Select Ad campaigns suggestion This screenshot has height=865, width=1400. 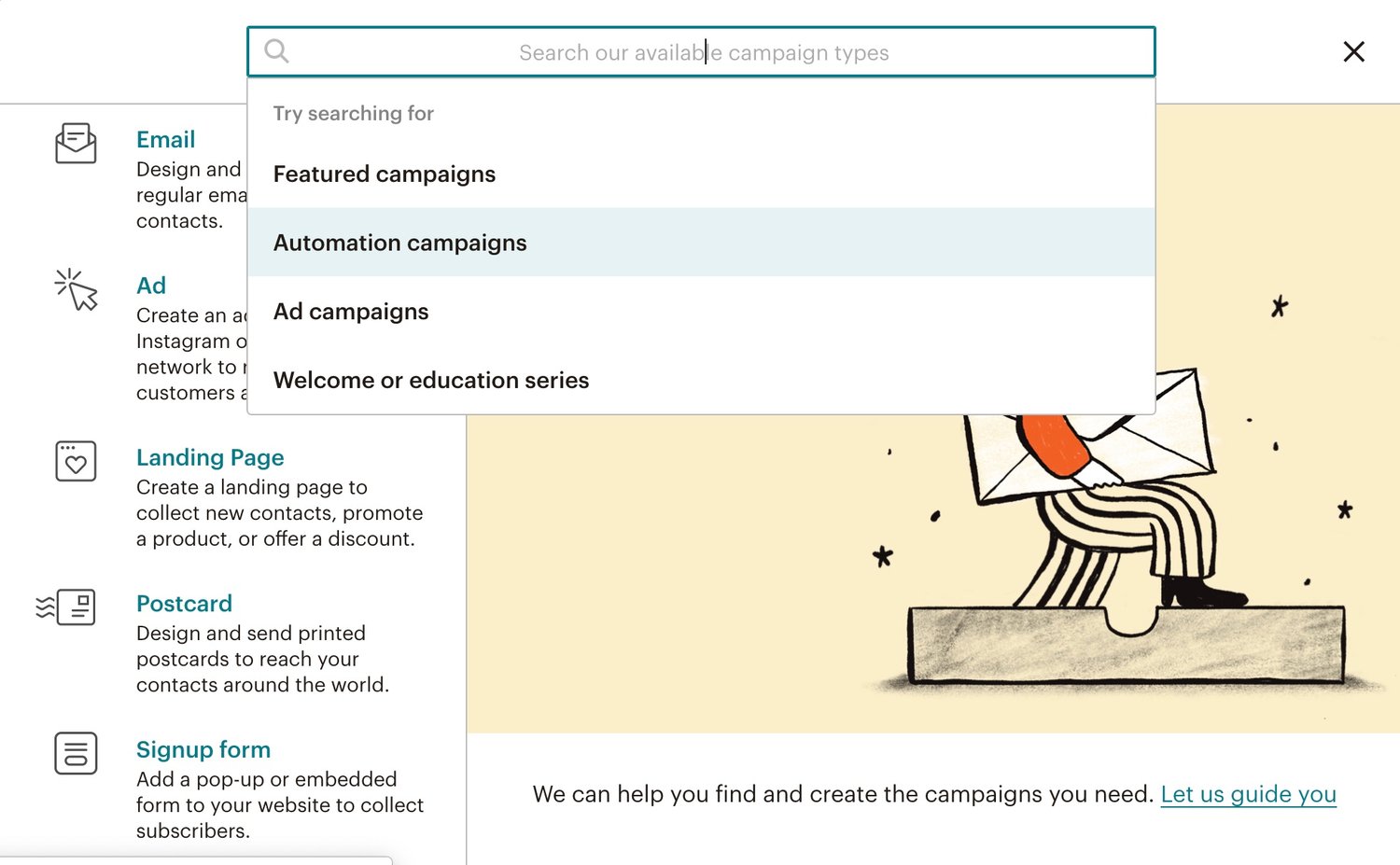click(351, 311)
